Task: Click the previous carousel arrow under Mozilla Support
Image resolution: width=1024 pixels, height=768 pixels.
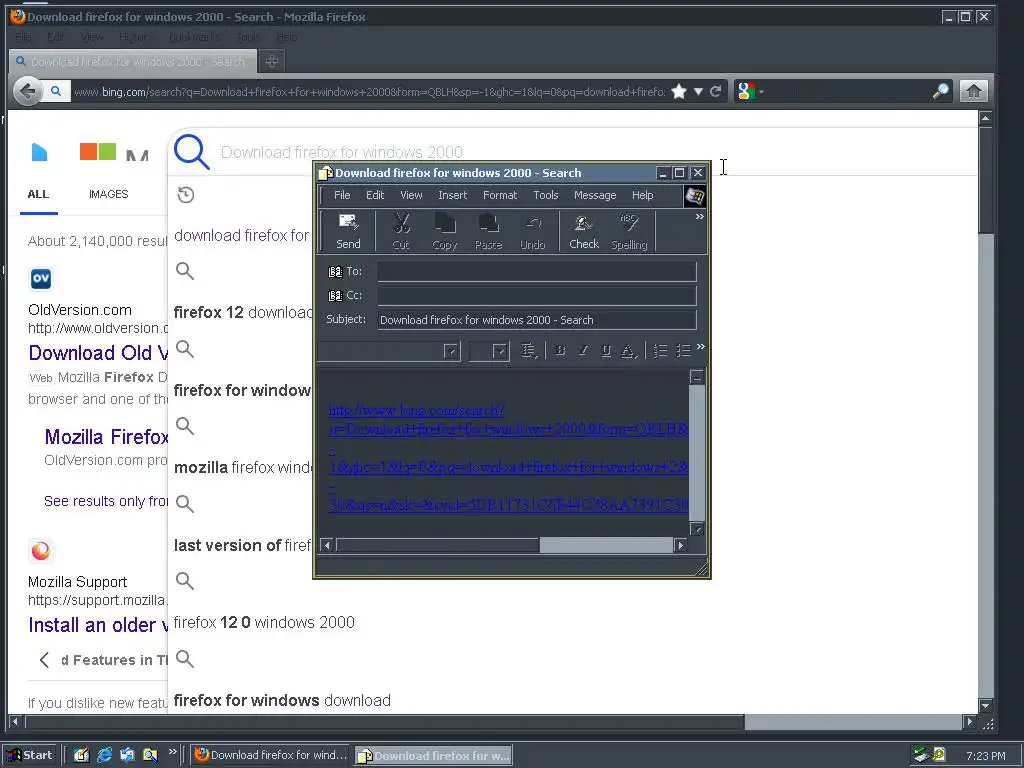Action: (x=44, y=660)
